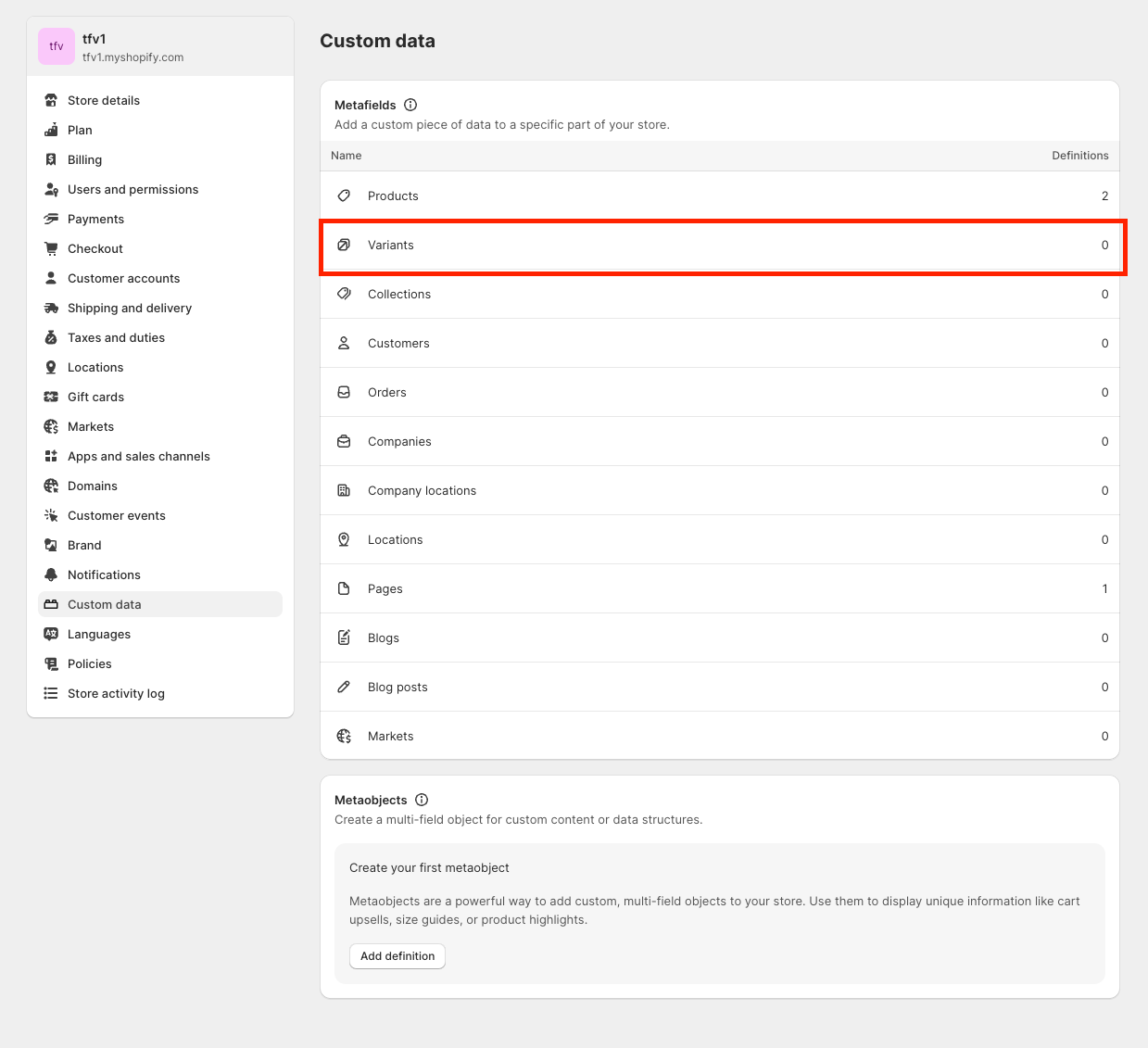Click the Definitions column header
This screenshot has width=1148, height=1048.
pyautogui.click(x=1079, y=156)
